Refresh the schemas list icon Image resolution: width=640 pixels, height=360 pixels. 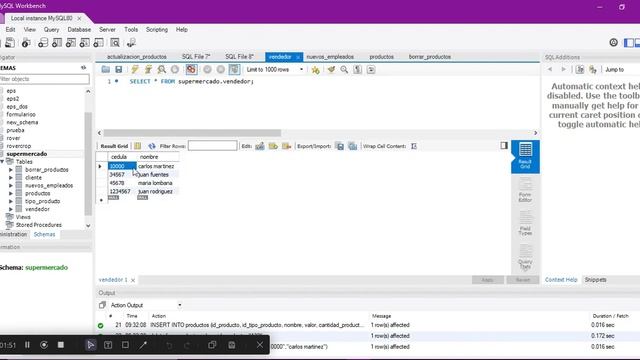point(84,68)
